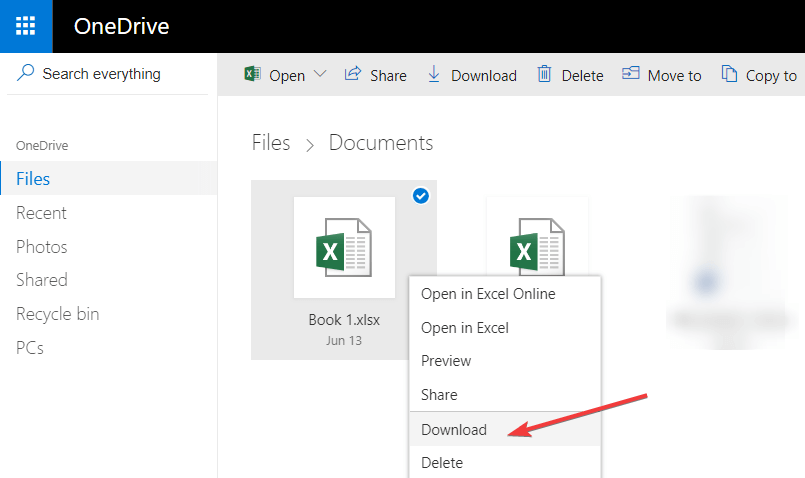Screen dimensions: 805x478
Task: Open Recycle bin in the sidebar
Action: (x=58, y=314)
